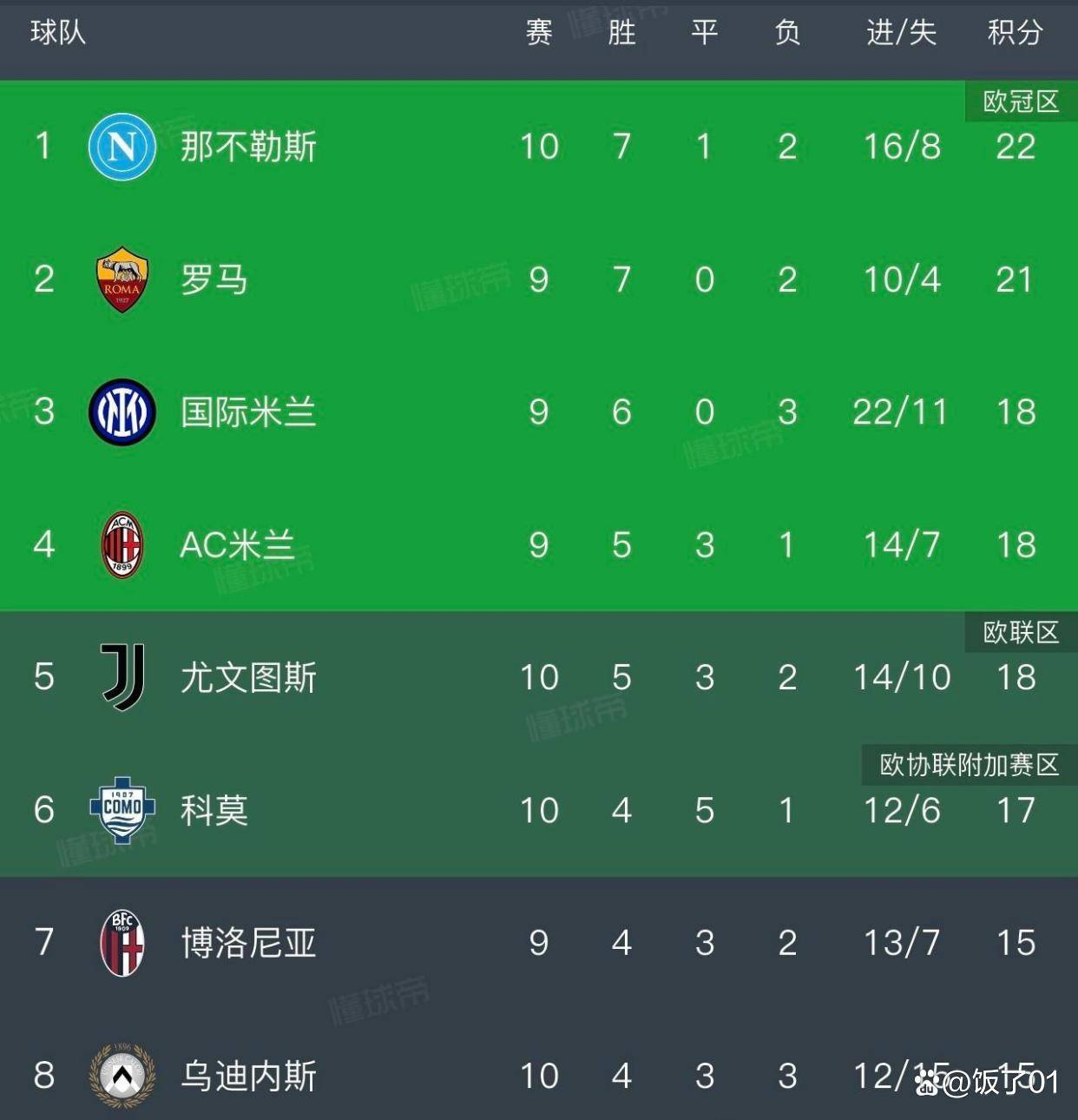Image resolution: width=1078 pixels, height=1120 pixels.
Task: Click the Bologna BFC badge
Action: click(122, 945)
